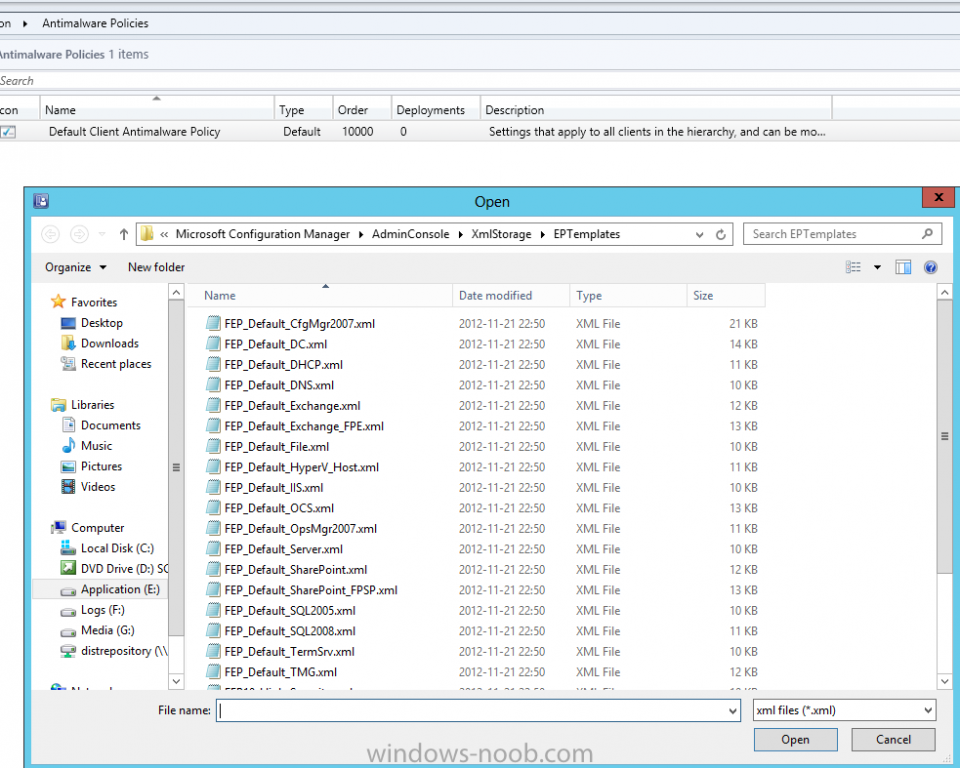
Task: Select Videos library
Action: pyautogui.click(x=88, y=486)
